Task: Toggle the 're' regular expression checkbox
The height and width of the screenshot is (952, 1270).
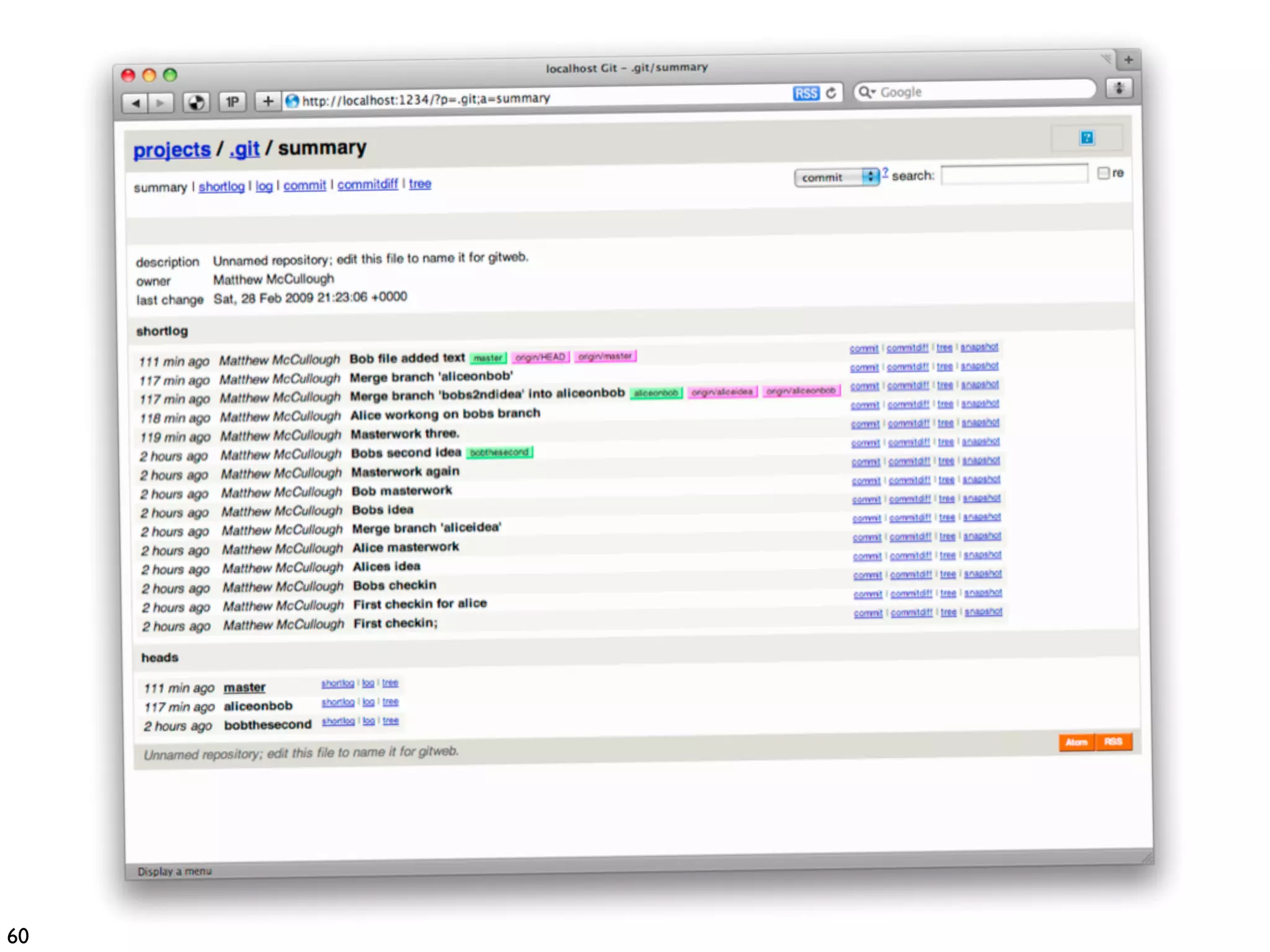Action: tap(1103, 173)
